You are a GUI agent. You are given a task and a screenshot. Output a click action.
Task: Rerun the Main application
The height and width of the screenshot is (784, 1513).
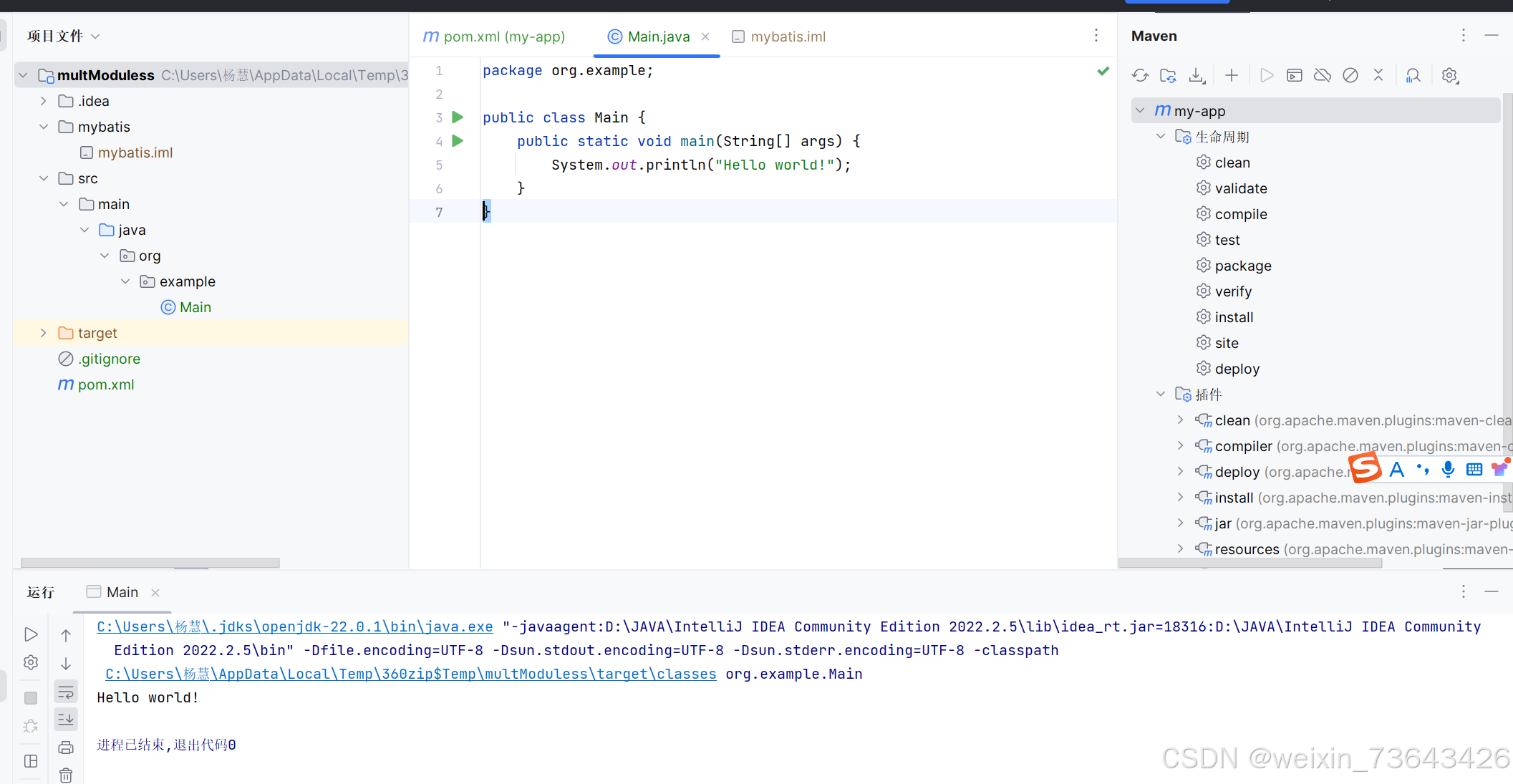click(31, 634)
